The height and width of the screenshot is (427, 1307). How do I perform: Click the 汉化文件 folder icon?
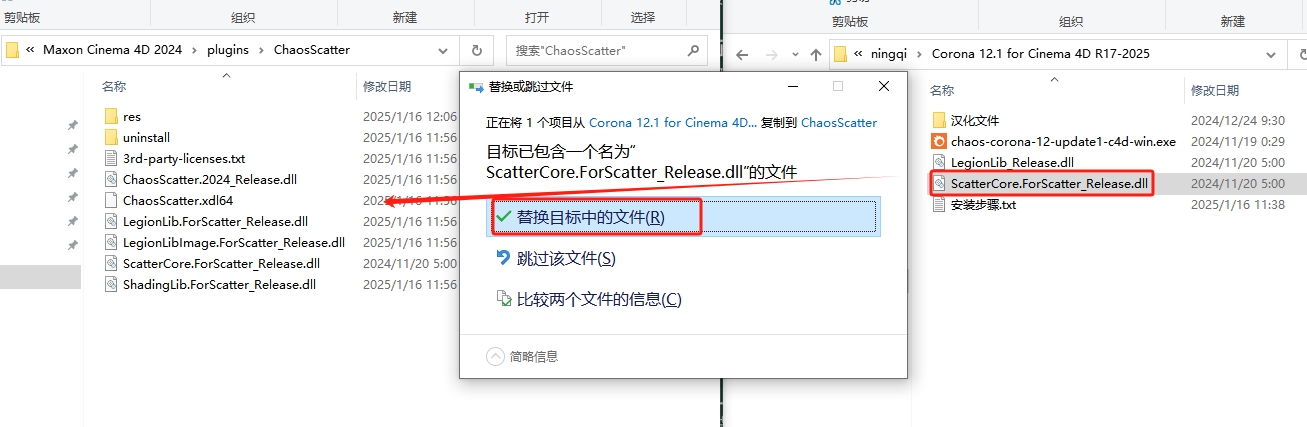939,121
